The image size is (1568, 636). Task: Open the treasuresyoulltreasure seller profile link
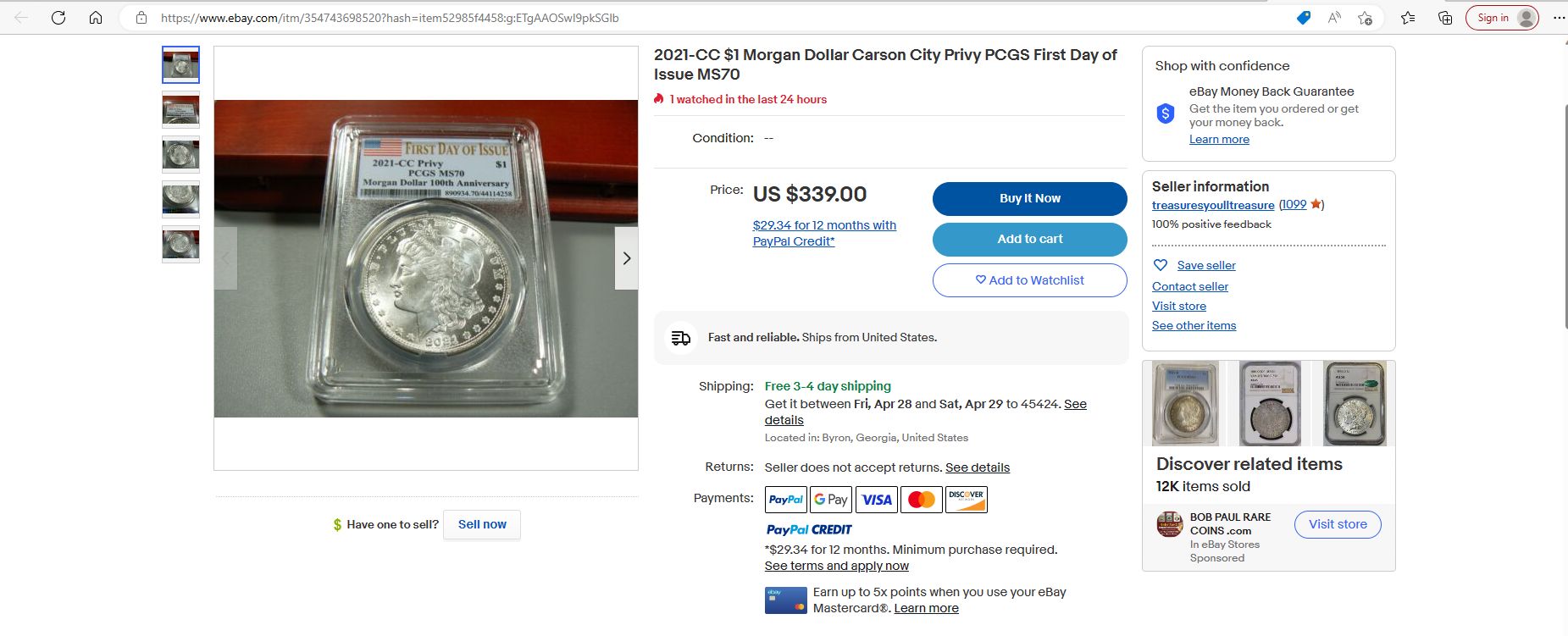coord(1212,205)
